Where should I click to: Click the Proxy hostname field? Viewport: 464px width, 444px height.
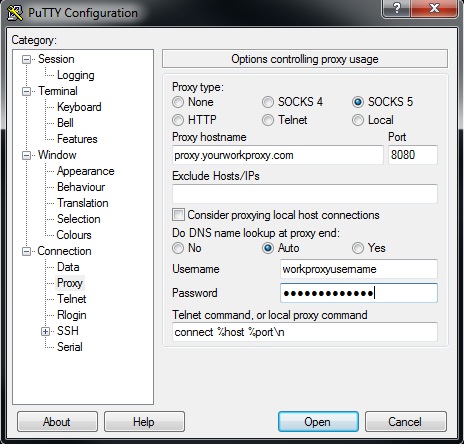point(278,155)
